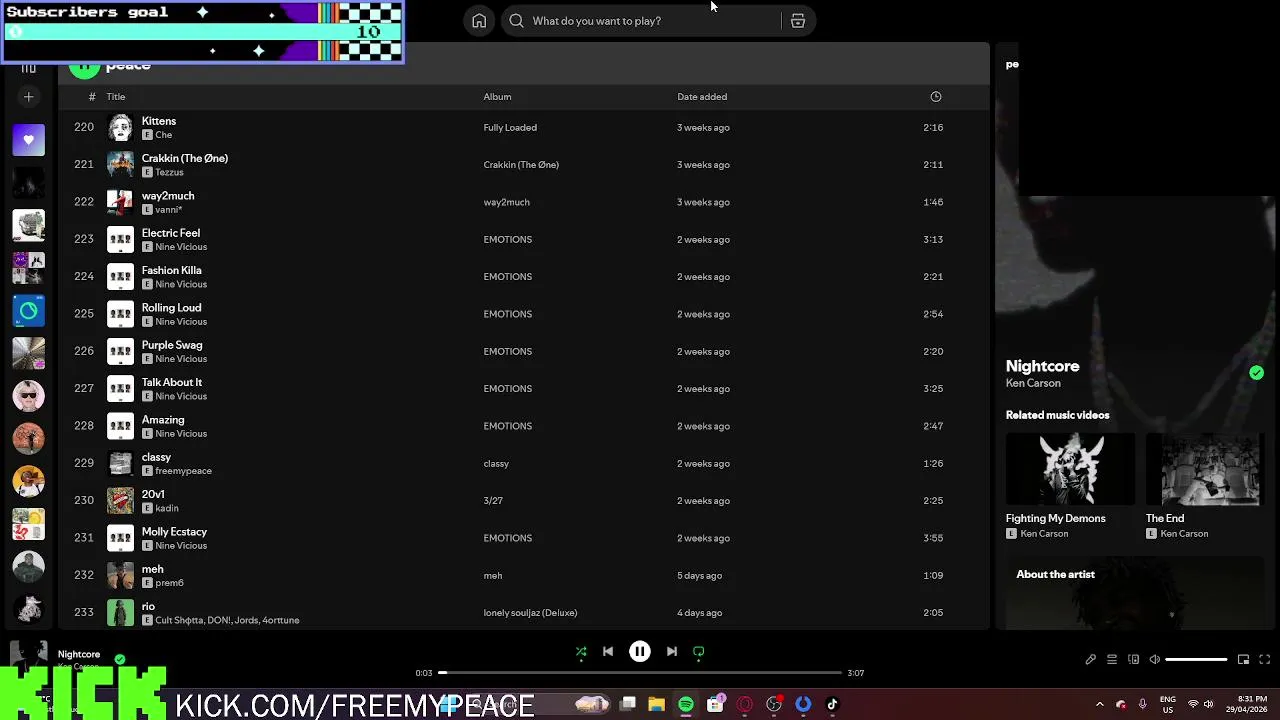Select track Rolling Loud

tap(524, 314)
